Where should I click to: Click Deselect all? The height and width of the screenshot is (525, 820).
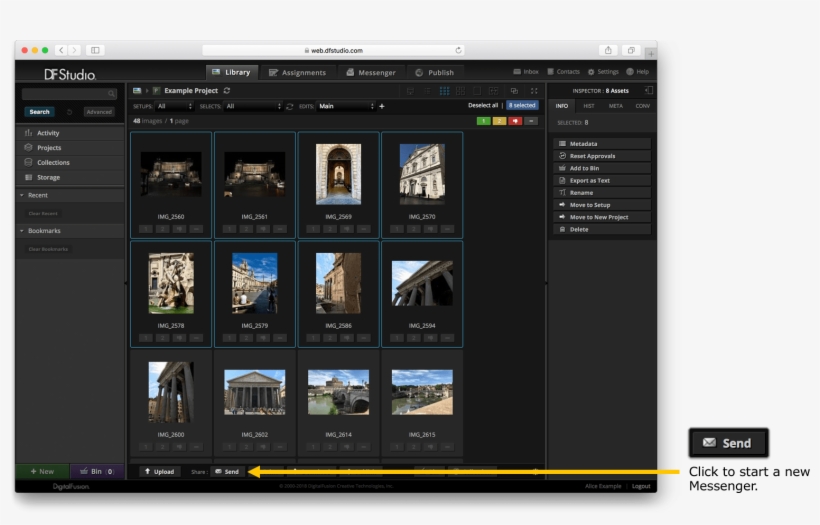coord(482,105)
